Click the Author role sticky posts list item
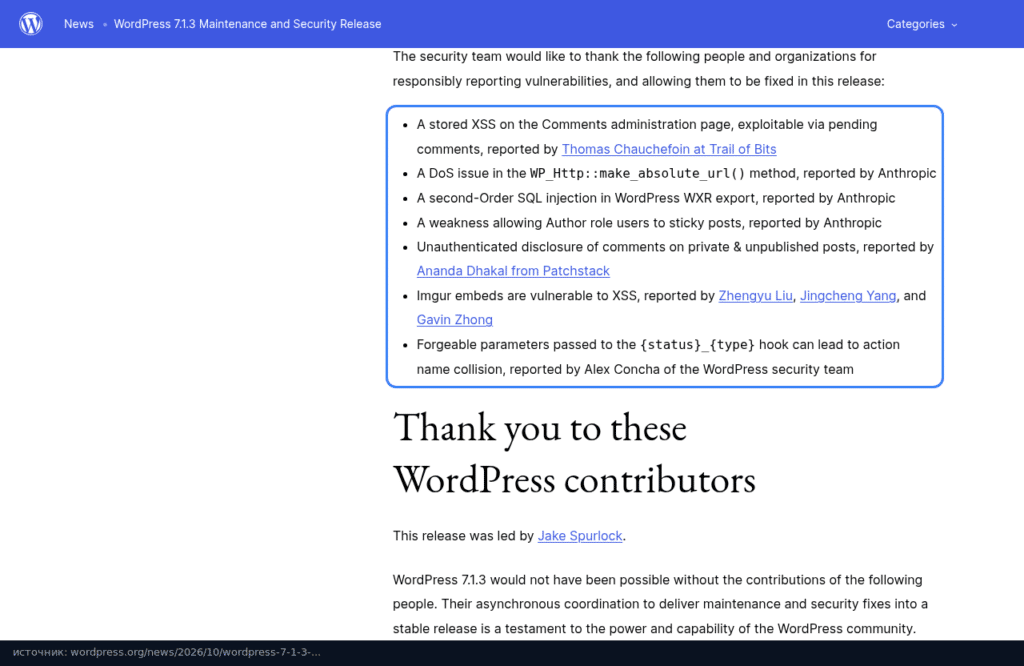The height and width of the screenshot is (666, 1024). pos(649,223)
